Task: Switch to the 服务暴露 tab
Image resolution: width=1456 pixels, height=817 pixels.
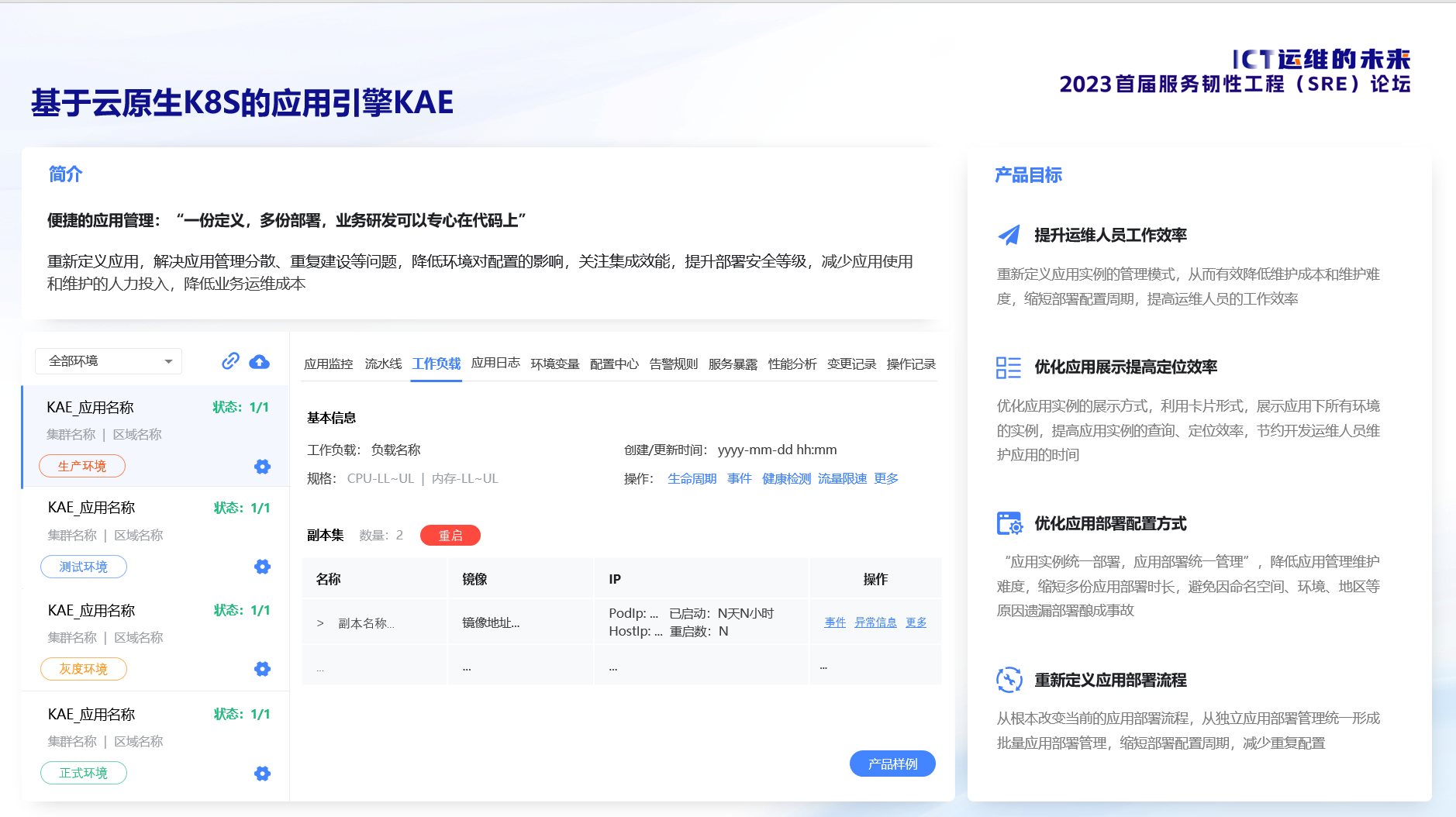Action: coord(733,364)
